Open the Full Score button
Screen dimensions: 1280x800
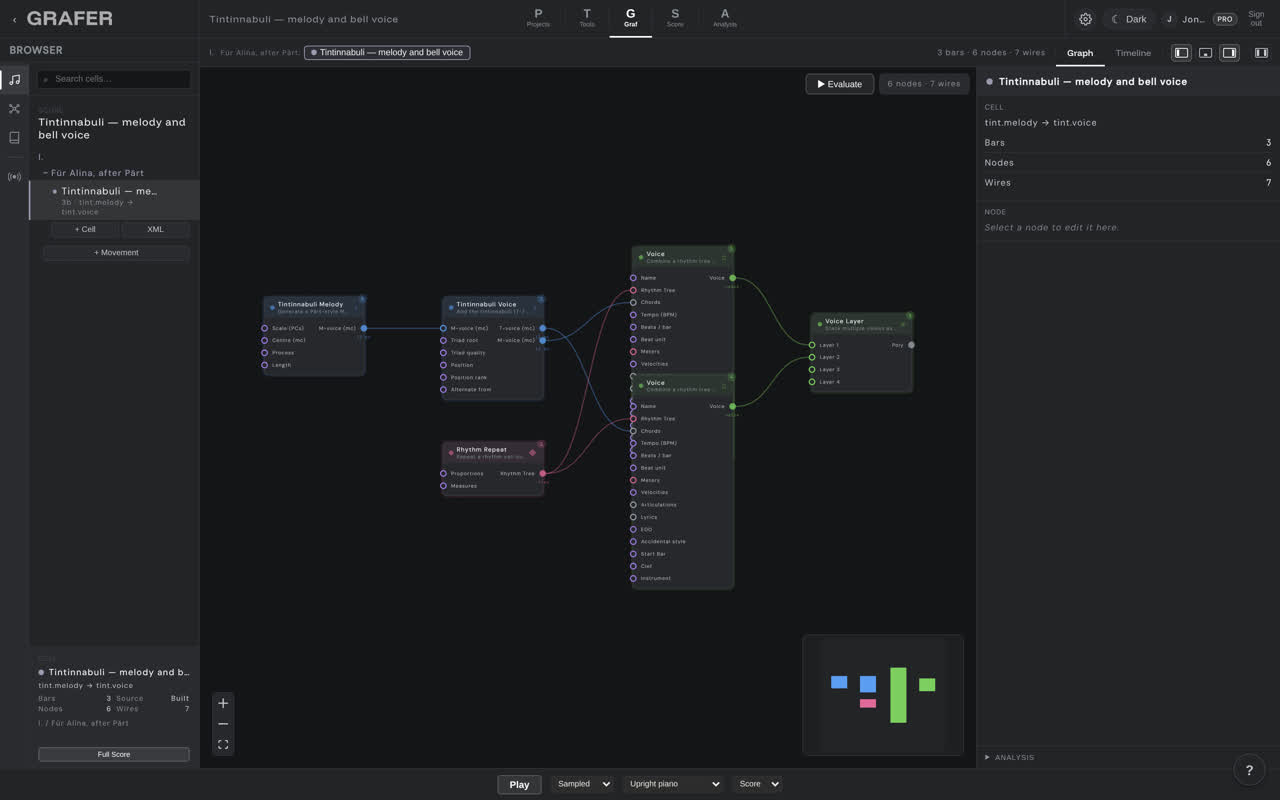pos(114,754)
